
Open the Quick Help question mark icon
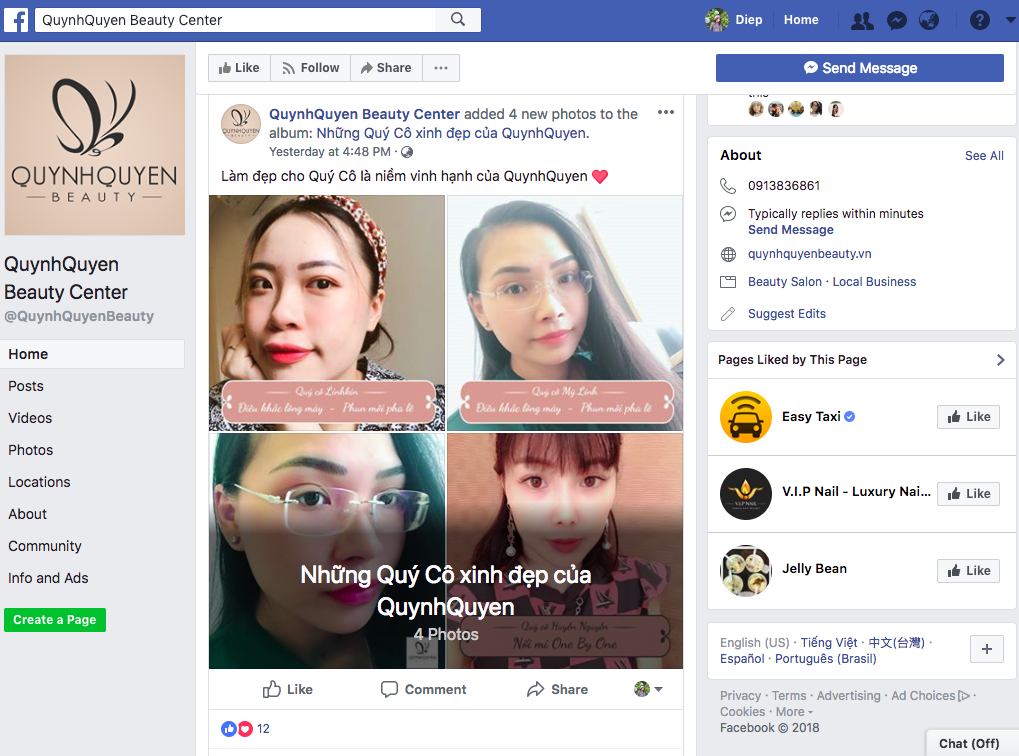[x=979, y=21]
